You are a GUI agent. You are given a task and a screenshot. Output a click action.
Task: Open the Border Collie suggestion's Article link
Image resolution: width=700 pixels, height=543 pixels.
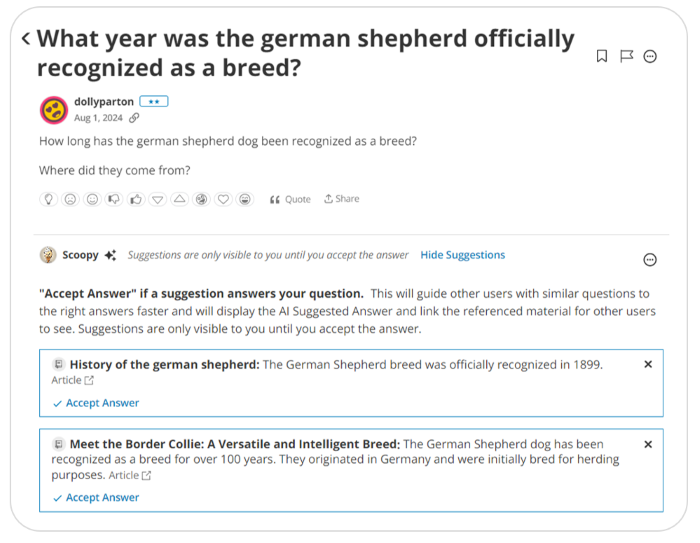(130, 475)
